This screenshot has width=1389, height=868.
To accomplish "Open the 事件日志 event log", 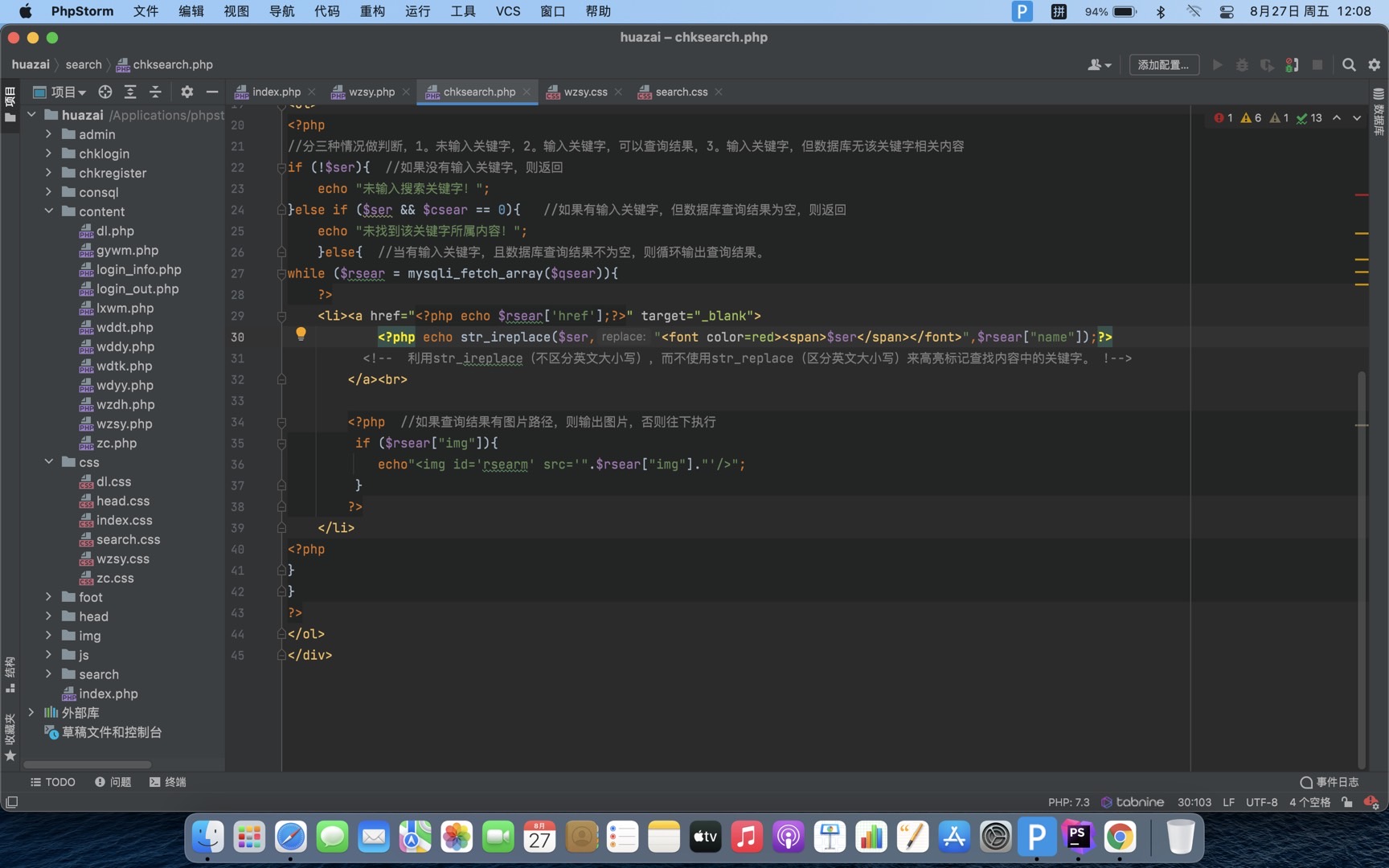I will point(1330,781).
